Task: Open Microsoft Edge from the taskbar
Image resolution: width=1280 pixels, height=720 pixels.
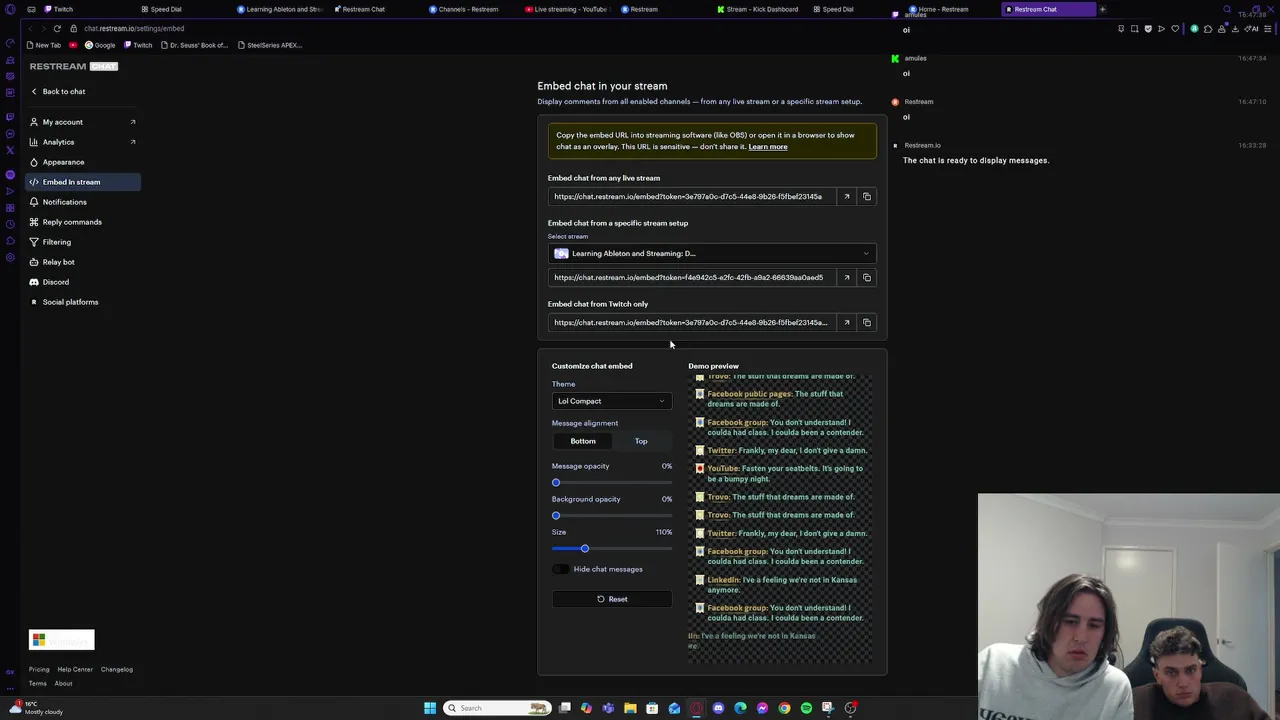Action: tap(740, 708)
